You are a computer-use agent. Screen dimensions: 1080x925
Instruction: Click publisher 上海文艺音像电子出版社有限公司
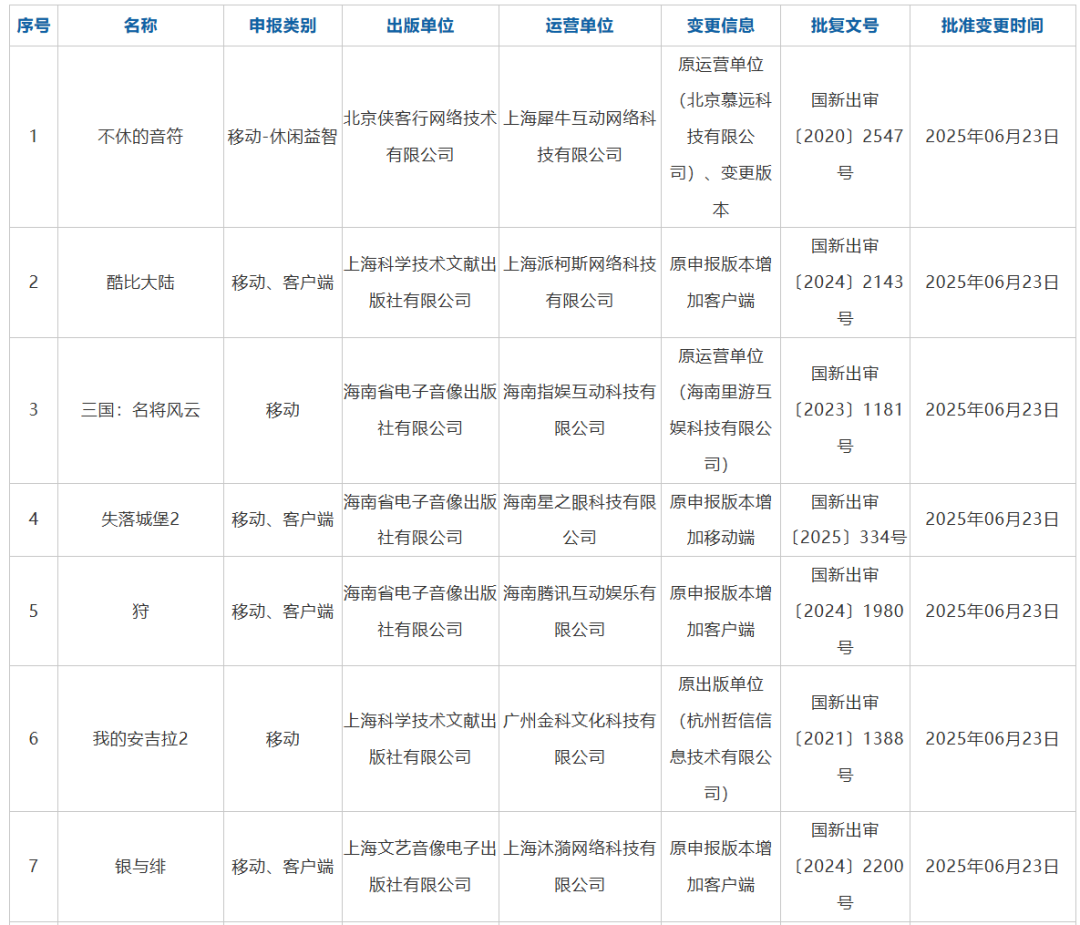point(420,866)
